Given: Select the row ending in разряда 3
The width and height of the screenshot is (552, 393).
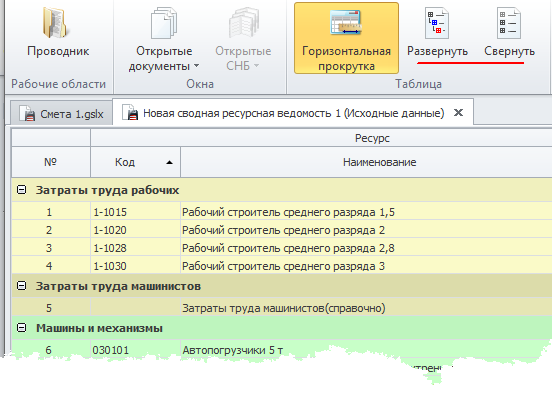Looking at the screenshot, I should tap(366, 266).
